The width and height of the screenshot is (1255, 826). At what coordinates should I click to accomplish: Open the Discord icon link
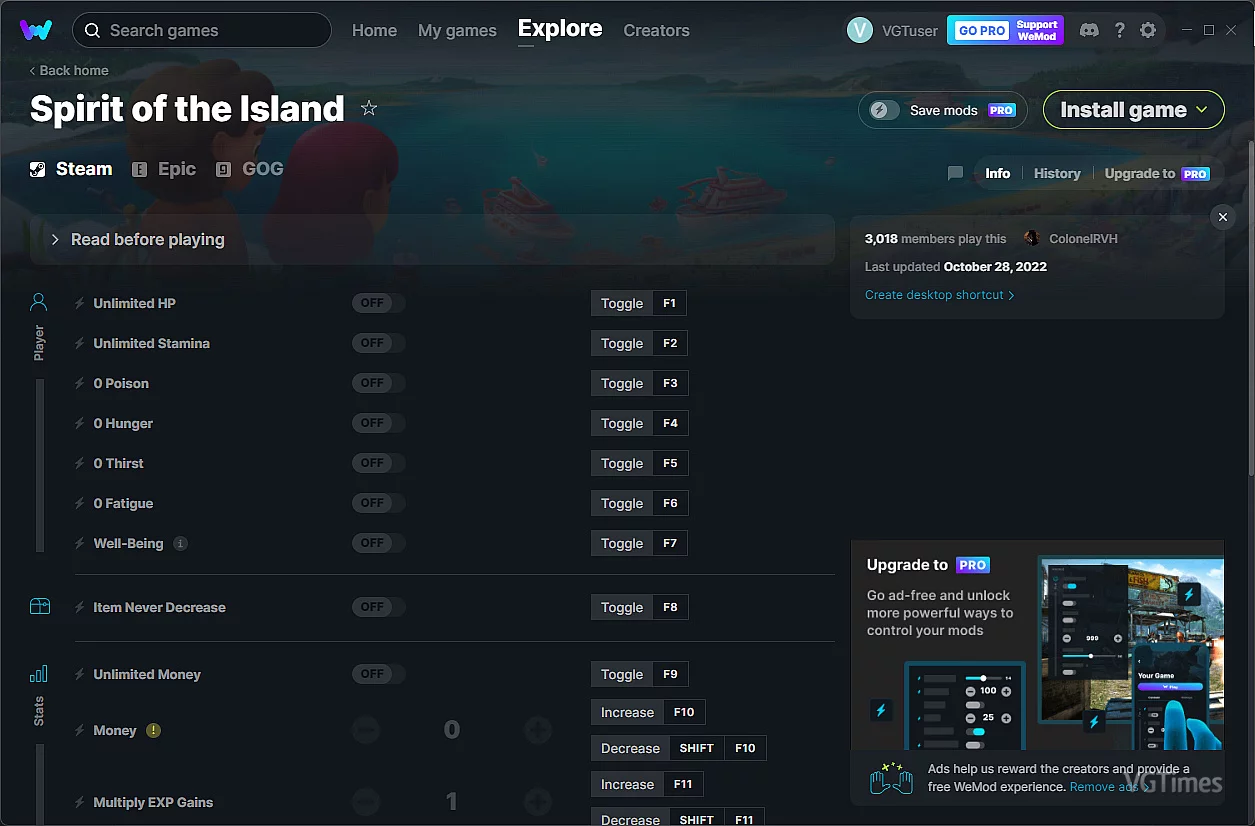(x=1089, y=30)
